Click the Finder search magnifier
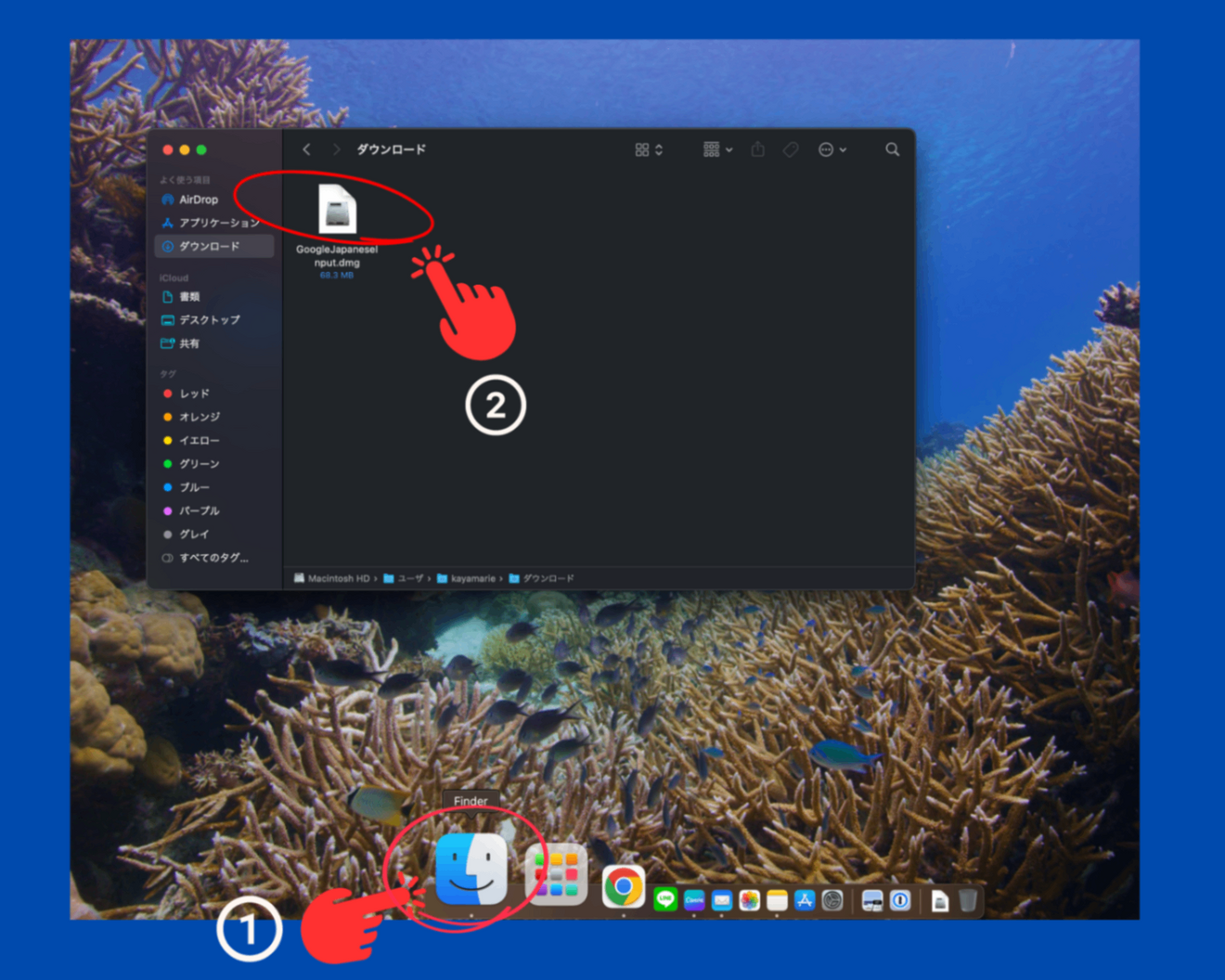Image resolution: width=1225 pixels, height=980 pixels. [892, 149]
